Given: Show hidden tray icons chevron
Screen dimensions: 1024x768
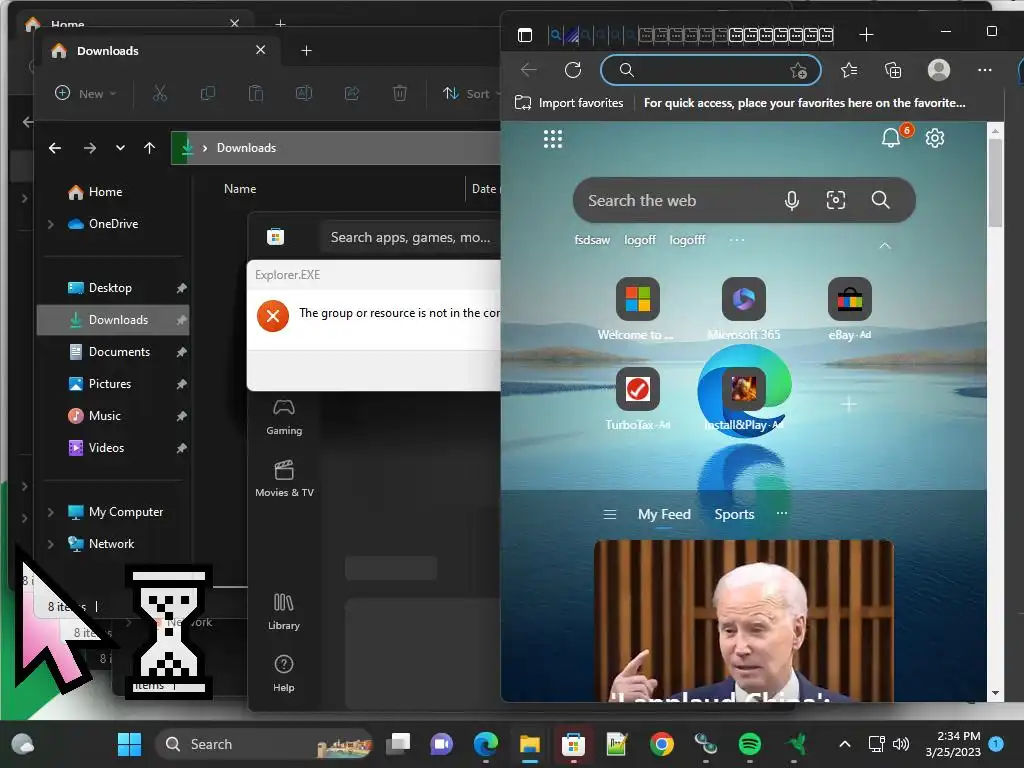Looking at the screenshot, I should point(844,744).
